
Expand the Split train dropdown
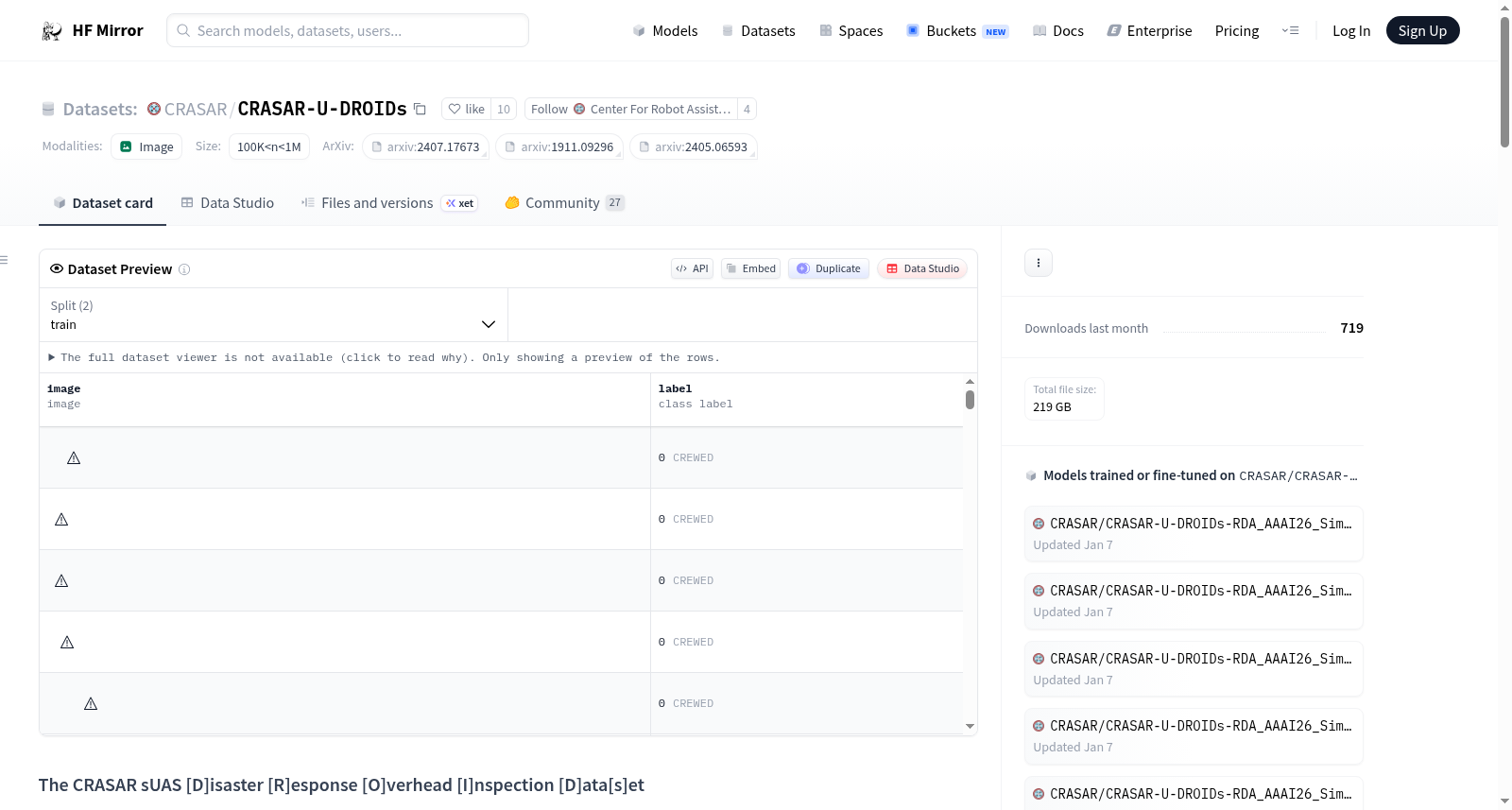click(273, 315)
